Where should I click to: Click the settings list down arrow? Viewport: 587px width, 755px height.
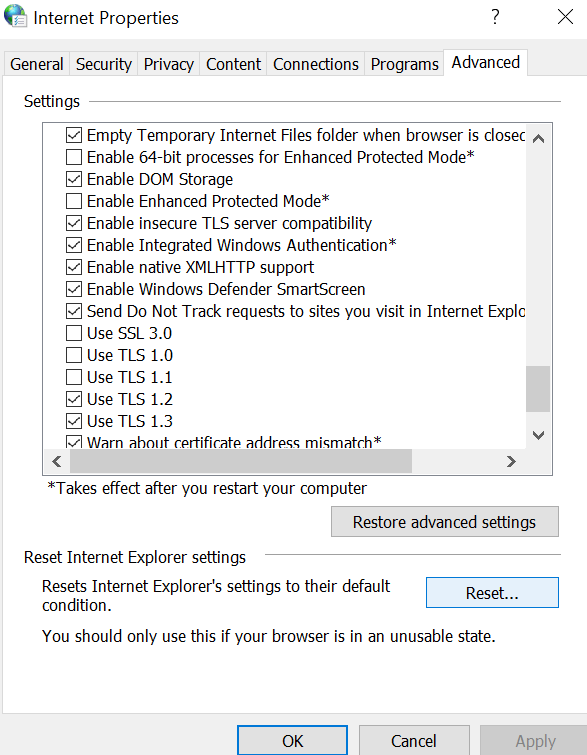[538, 435]
